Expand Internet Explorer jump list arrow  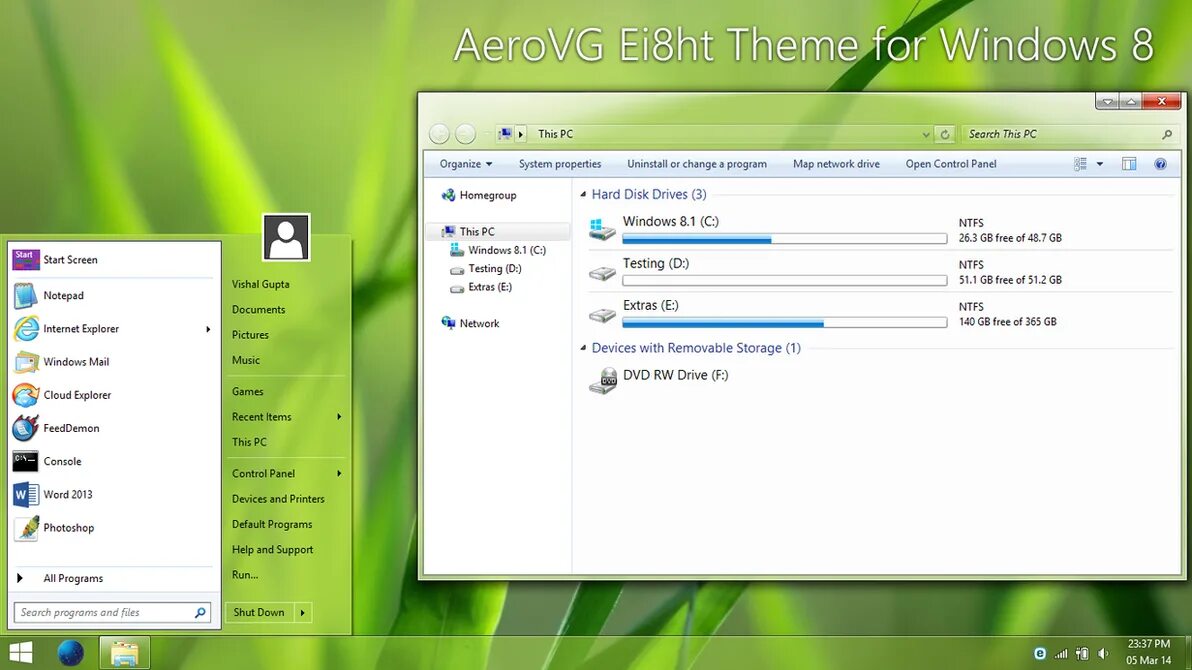(x=208, y=329)
